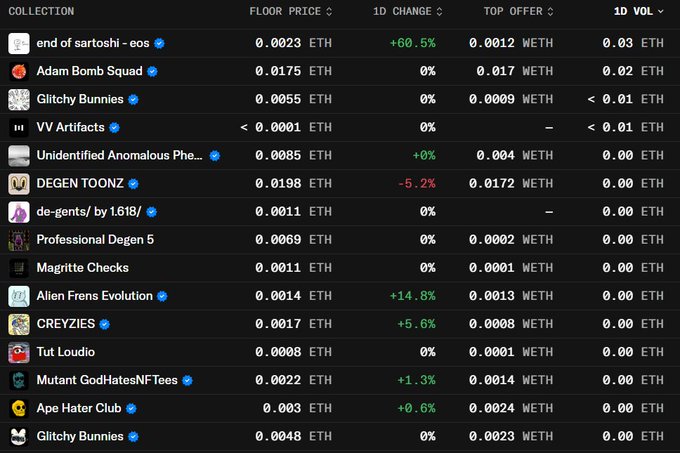This screenshot has height=453, width=680.
Task: Click the 0.0023 ETH floor price
Action: (x=293, y=43)
